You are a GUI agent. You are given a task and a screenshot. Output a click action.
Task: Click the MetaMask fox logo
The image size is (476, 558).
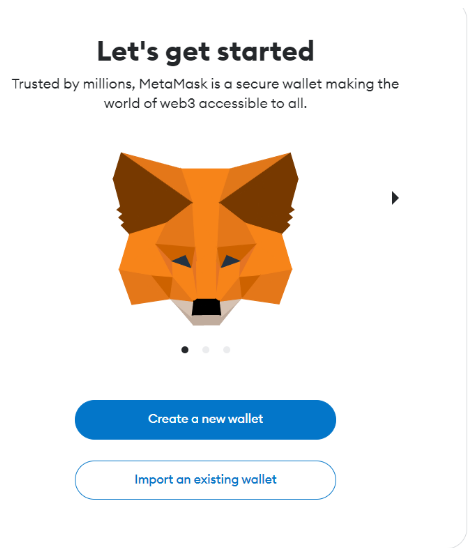[x=206, y=239]
